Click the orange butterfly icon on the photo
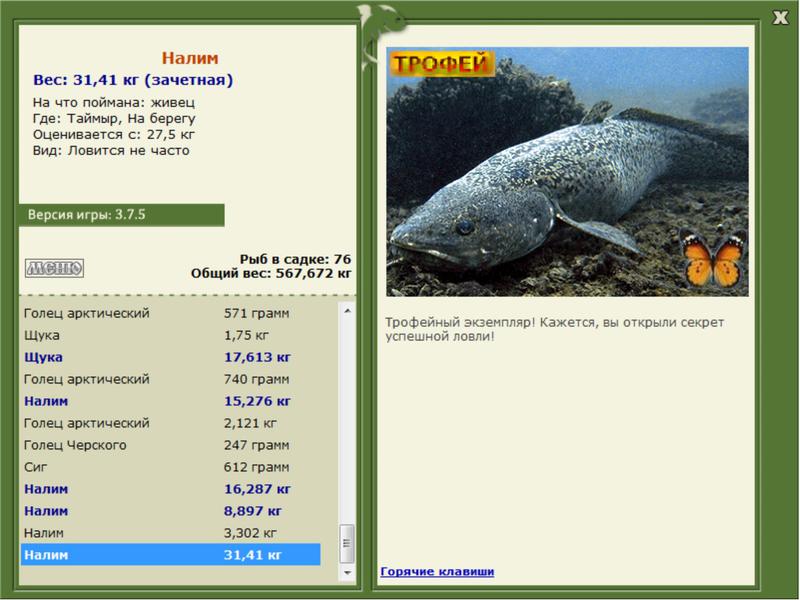This screenshot has width=800, height=600. point(713,258)
